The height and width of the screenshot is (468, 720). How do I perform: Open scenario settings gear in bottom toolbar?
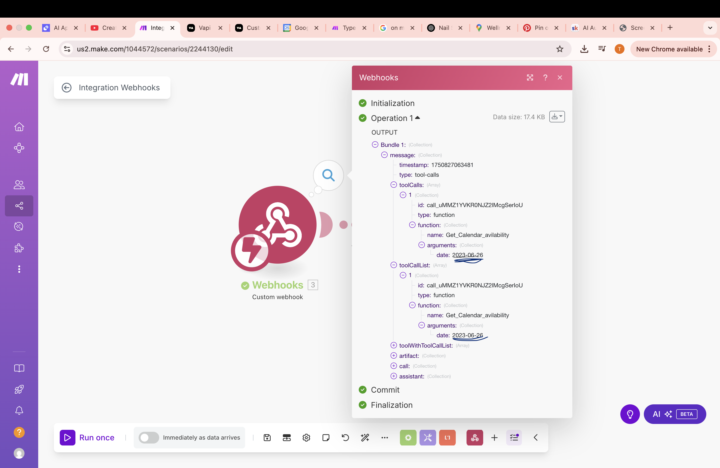pos(306,438)
